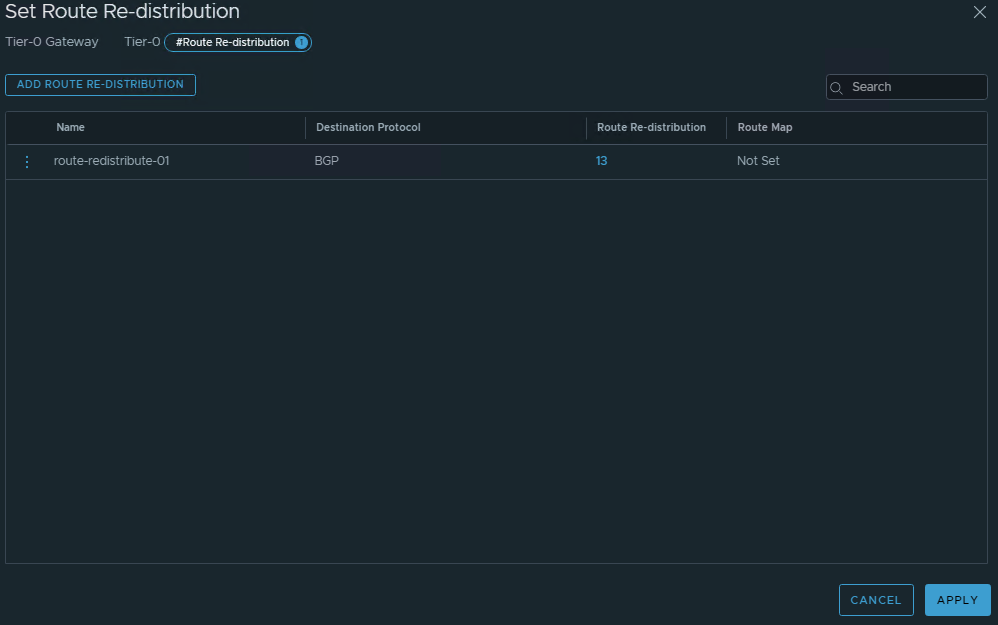The image size is (998, 625).
Task: Click the Tier-0 gateway name text
Action: click(141, 42)
